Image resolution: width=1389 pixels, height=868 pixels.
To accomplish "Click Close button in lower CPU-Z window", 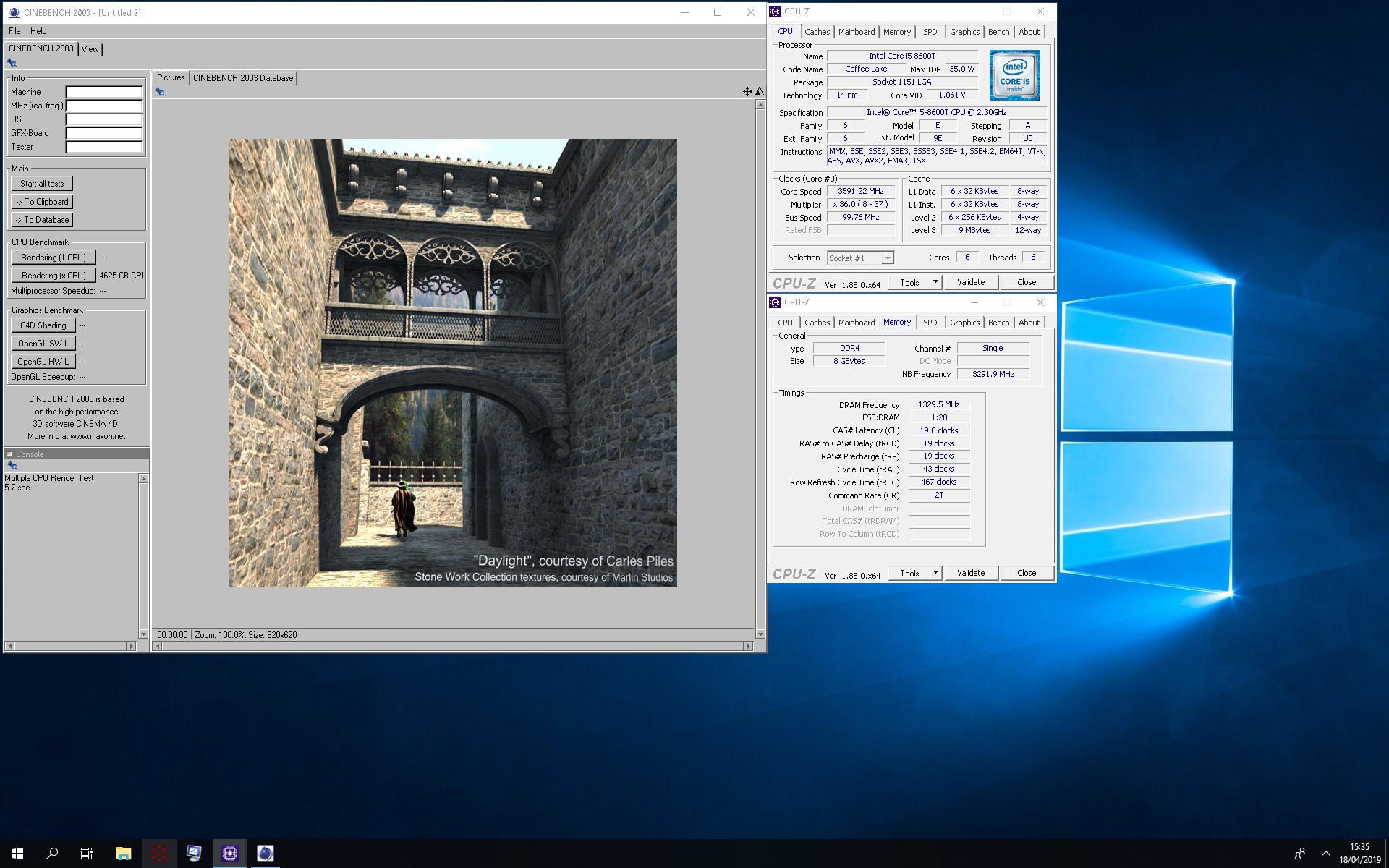I will point(1027,573).
